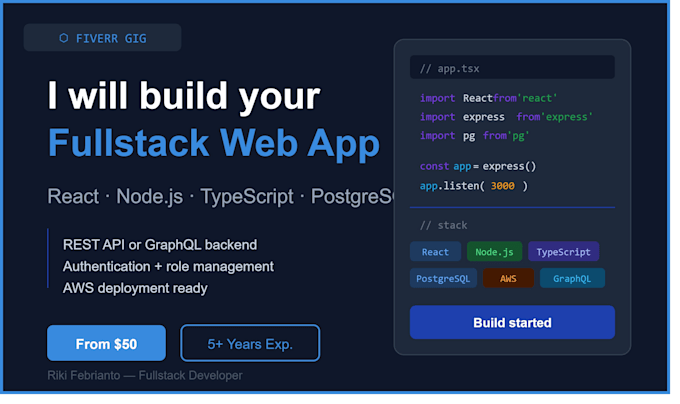
Task: Click the "I will build your" headline
Action: coord(184,96)
